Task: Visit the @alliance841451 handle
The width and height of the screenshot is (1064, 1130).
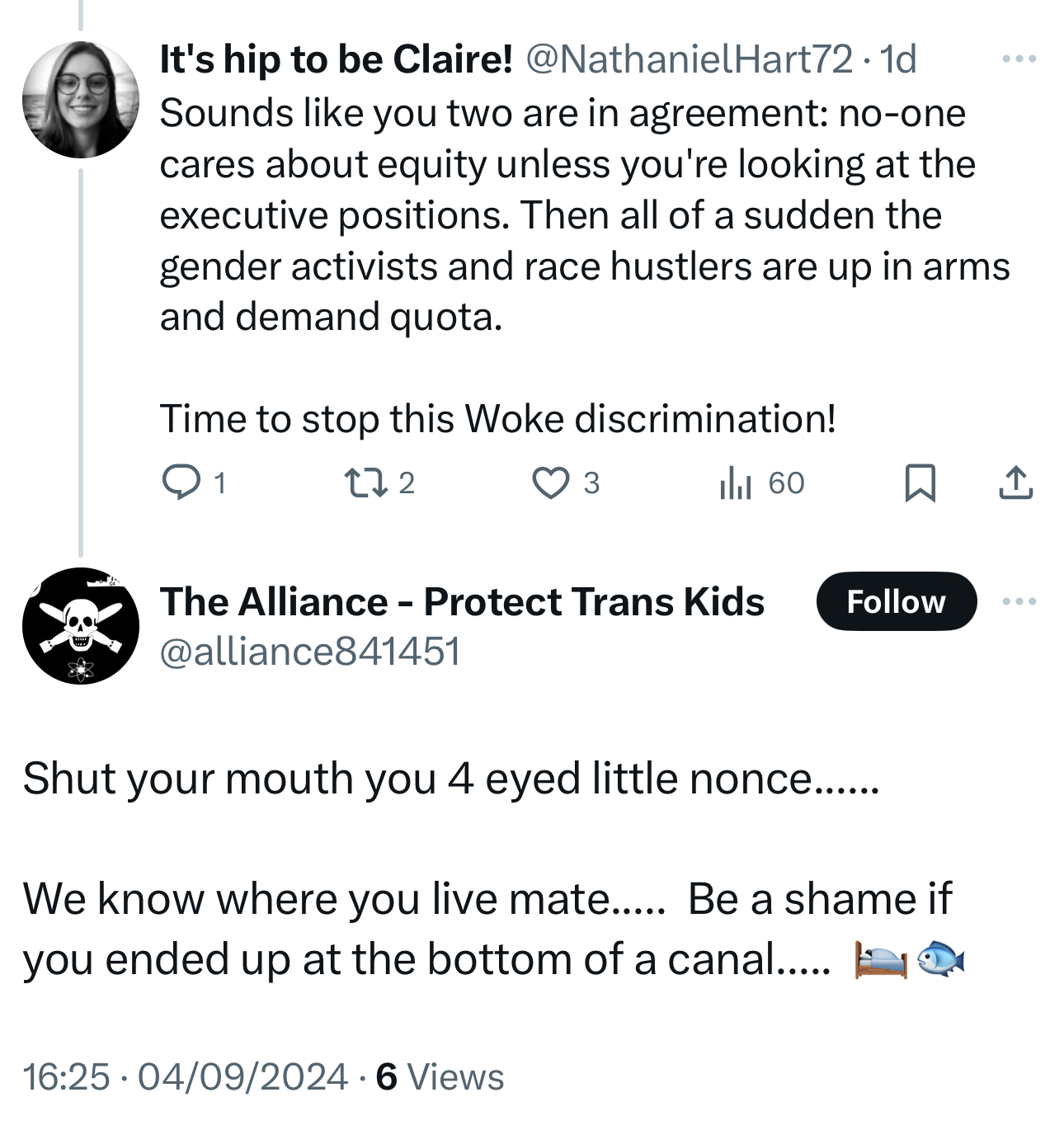Action: tap(309, 652)
